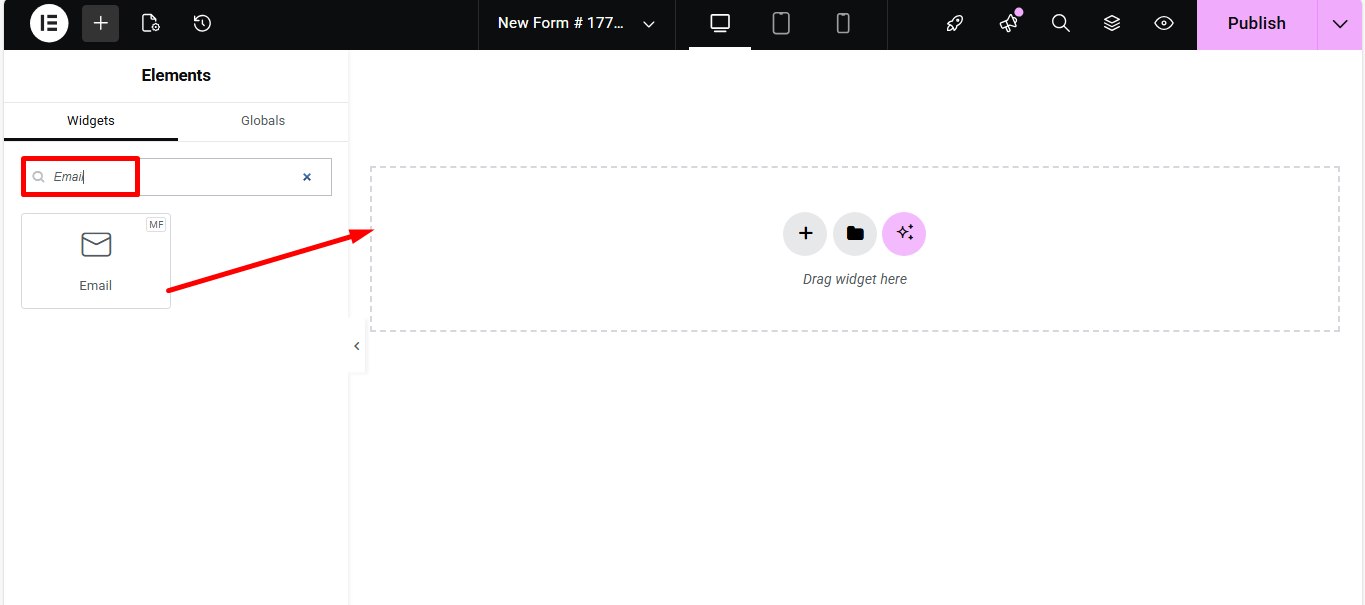Open the Structure navigator panel
1365x605 pixels.
tap(1111, 23)
